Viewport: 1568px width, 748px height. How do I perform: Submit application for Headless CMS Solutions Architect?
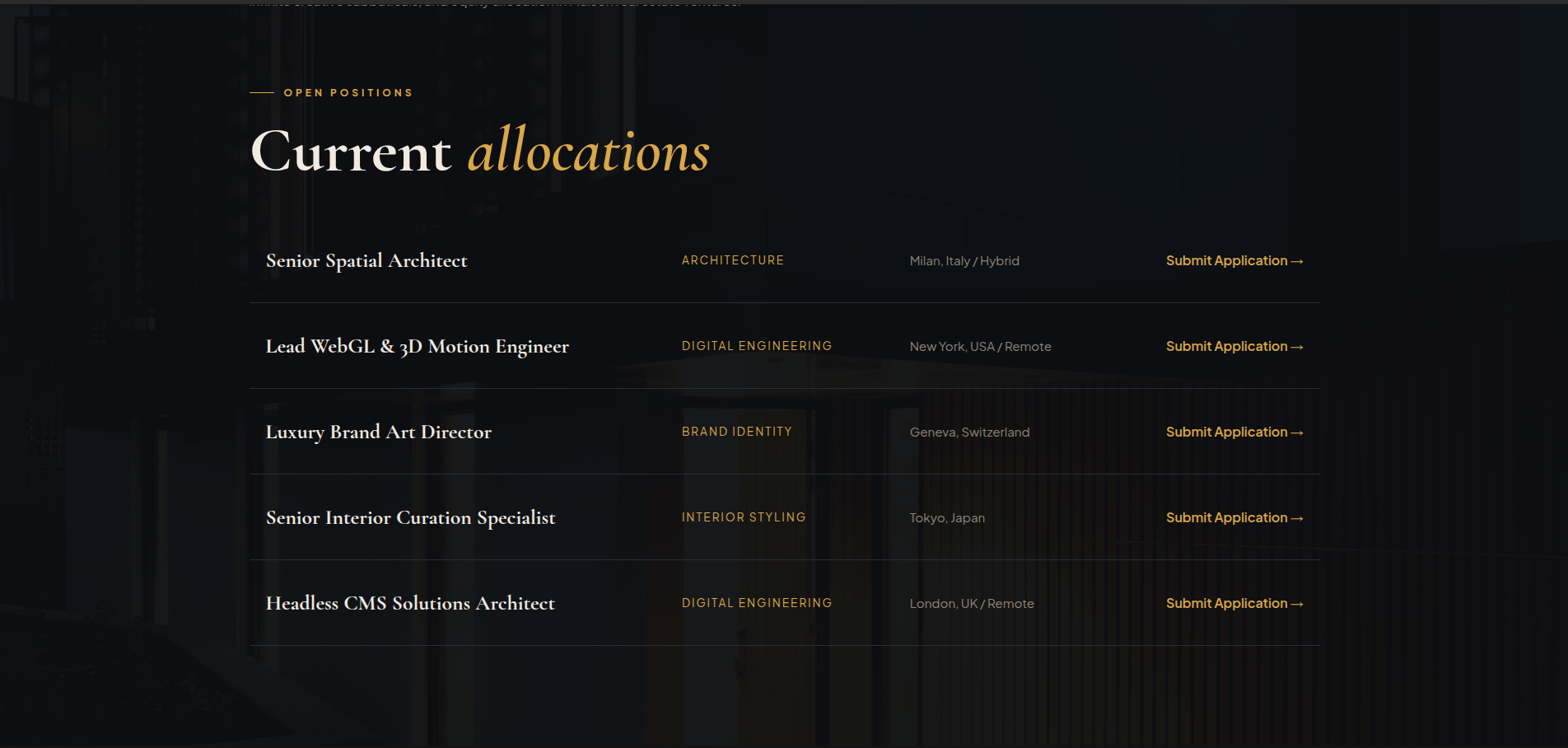[1234, 603]
